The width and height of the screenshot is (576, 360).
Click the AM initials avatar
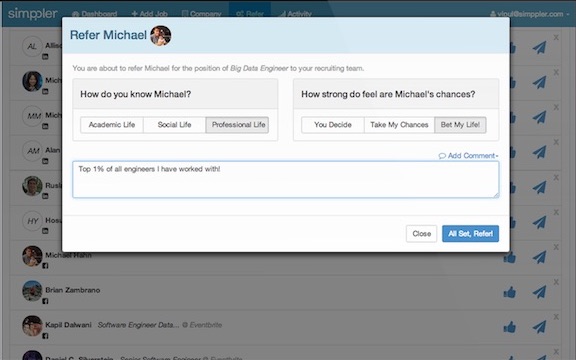point(32,151)
